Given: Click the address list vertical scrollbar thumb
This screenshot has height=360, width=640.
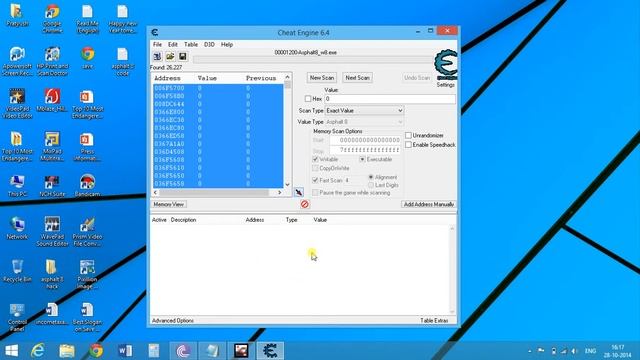Looking at the screenshot, I should (x=287, y=84).
